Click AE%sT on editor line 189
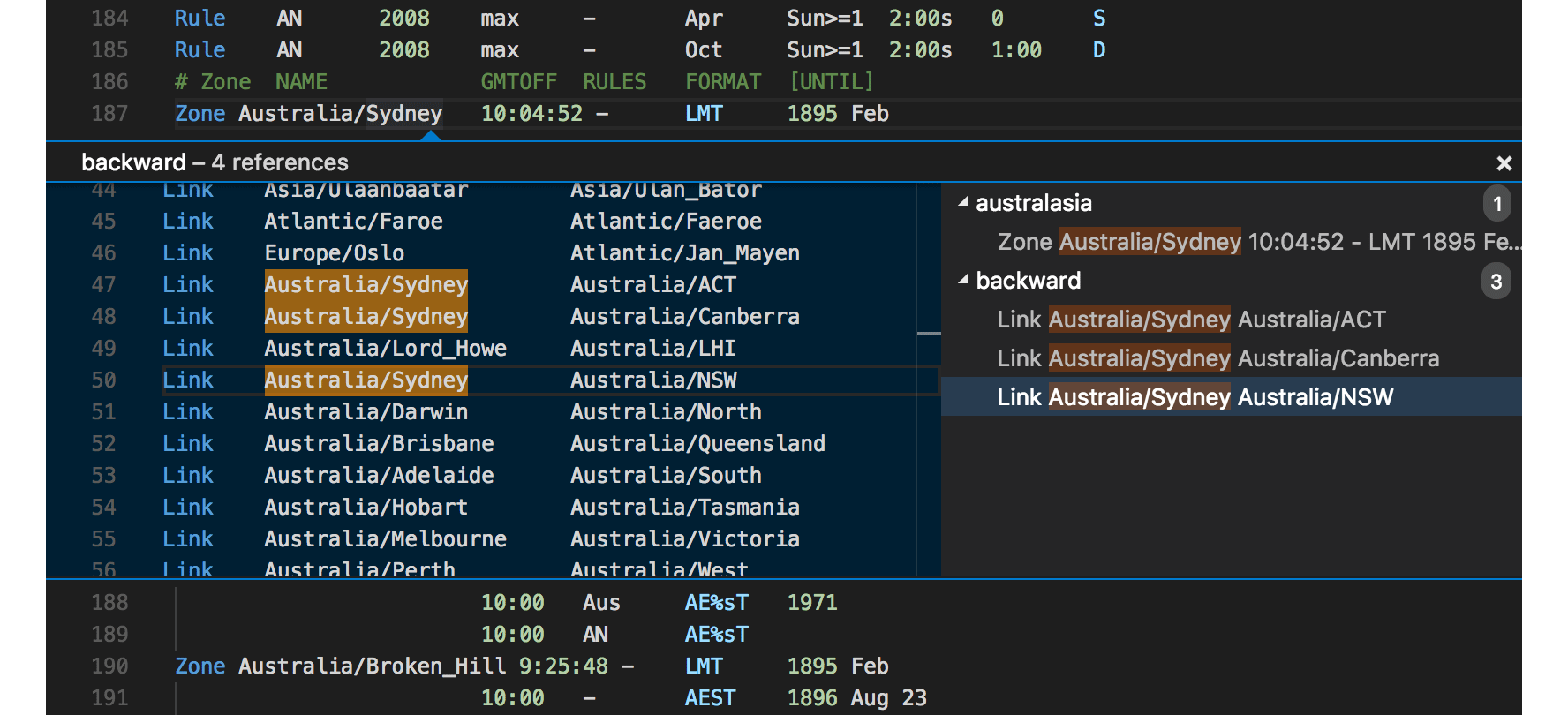The image size is (1568, 715). click(717, 635)
